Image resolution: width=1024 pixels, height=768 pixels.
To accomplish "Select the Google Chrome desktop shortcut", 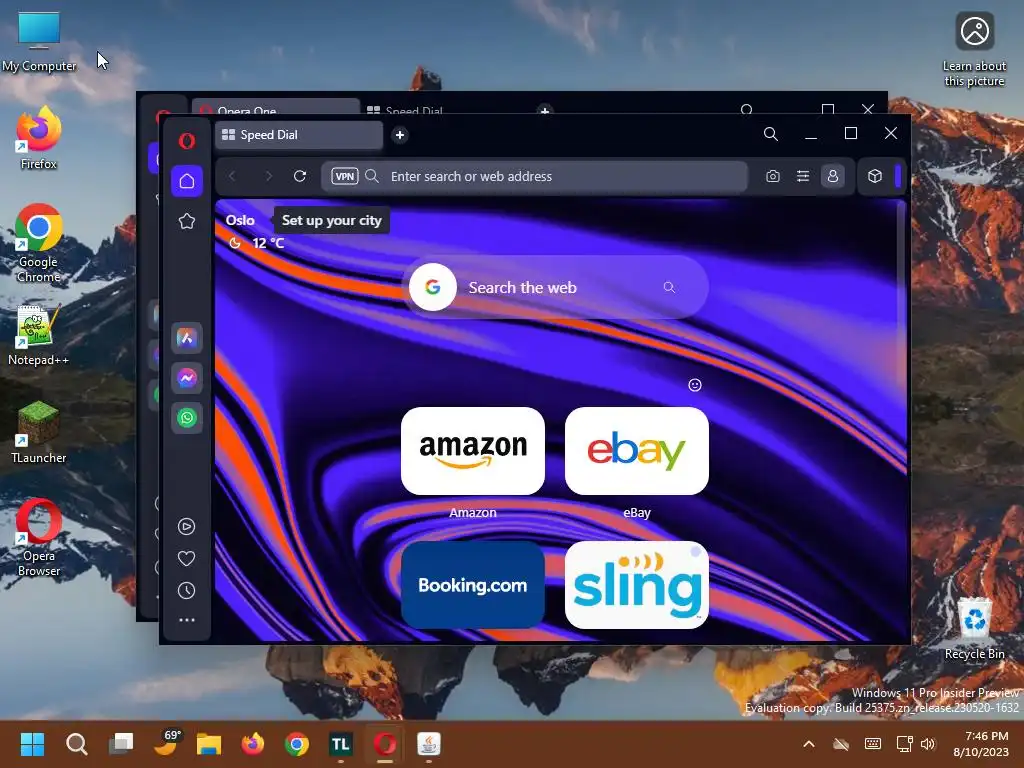I will [x=39, y=243].
